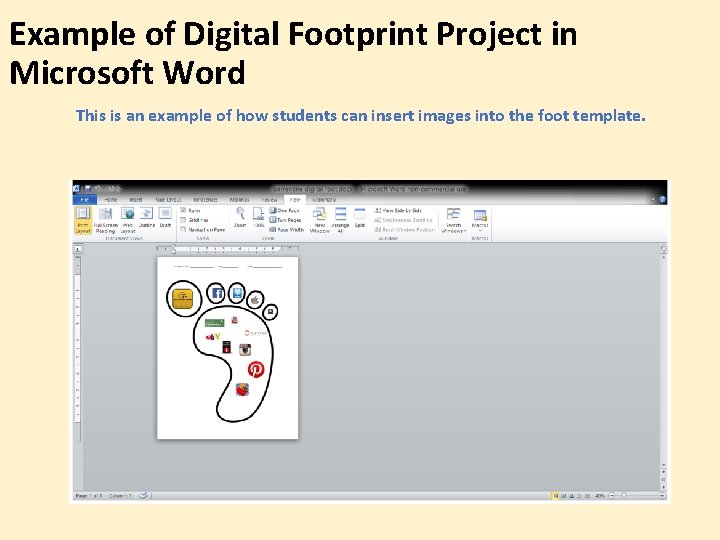Image resolution: width=720 pixels, height=540 pixels.
Task: Switch to Outline view
Action: point(146,218)
